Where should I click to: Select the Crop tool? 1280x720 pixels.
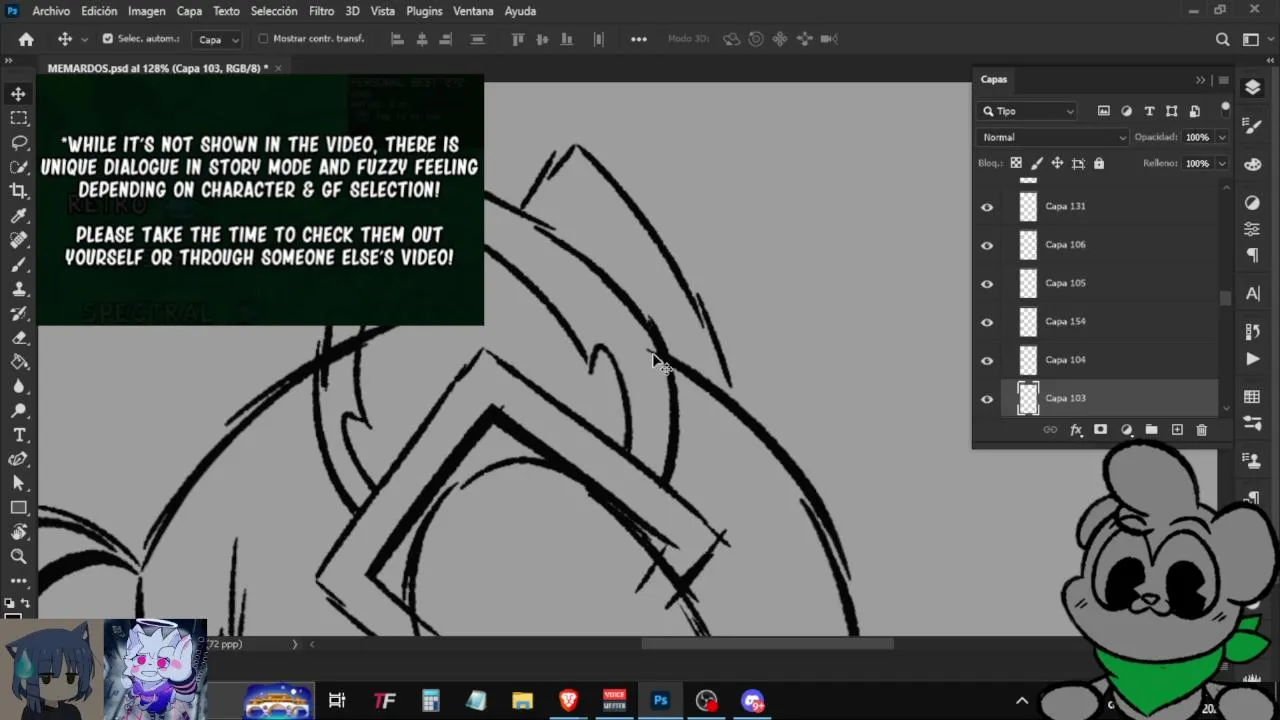coord(19,191)
